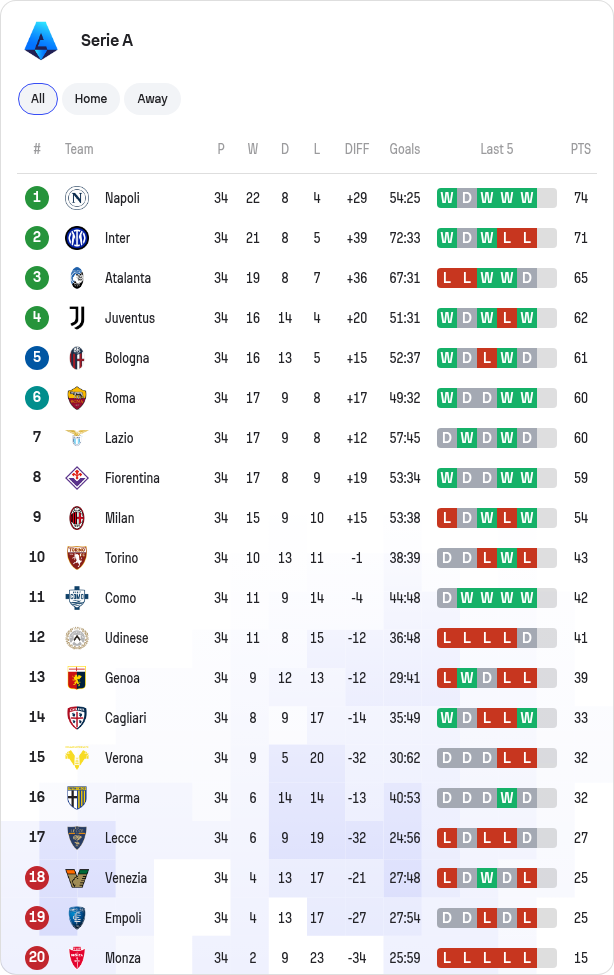Click the Verona yellow crest icon

click(77, 758)
